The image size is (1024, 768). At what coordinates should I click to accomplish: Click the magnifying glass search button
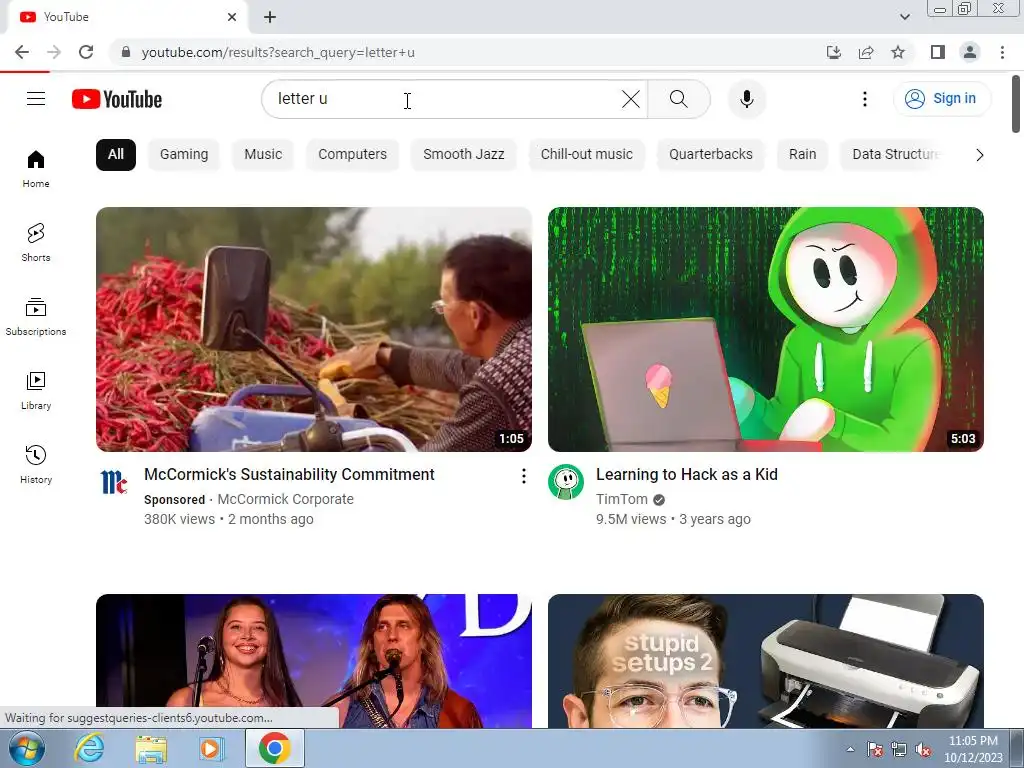tap(679, 99)
